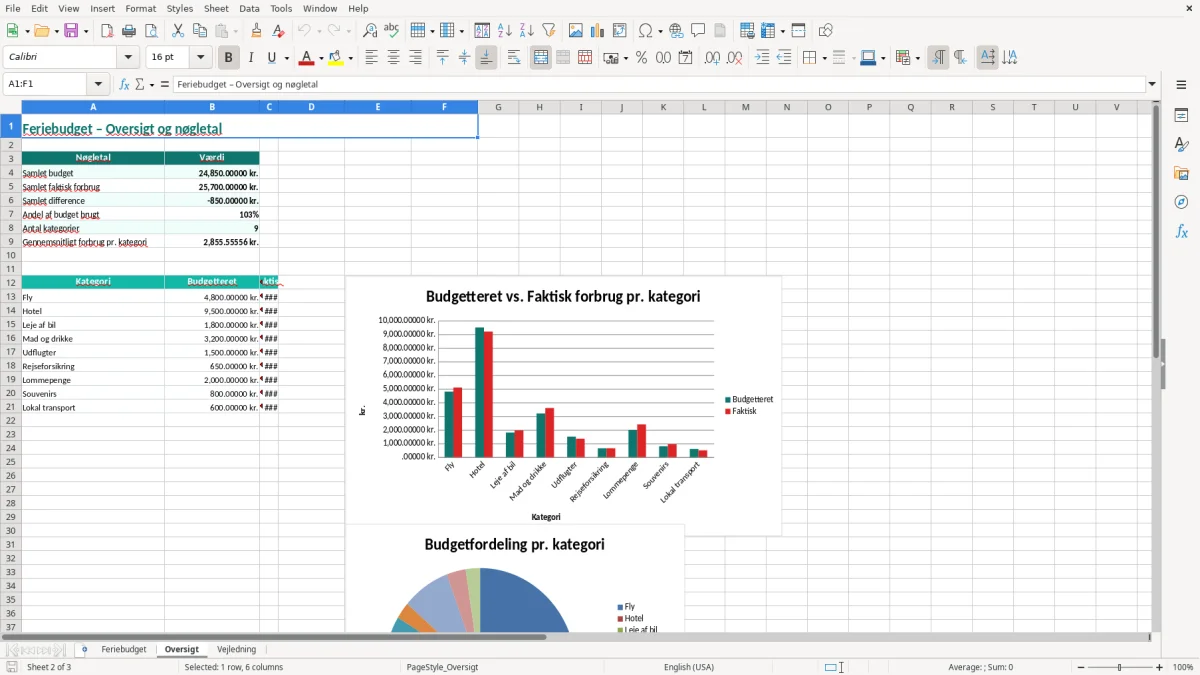Open the sidebar Properties icon
This screenshot has width=1200, height=675.
(1181, 115)
